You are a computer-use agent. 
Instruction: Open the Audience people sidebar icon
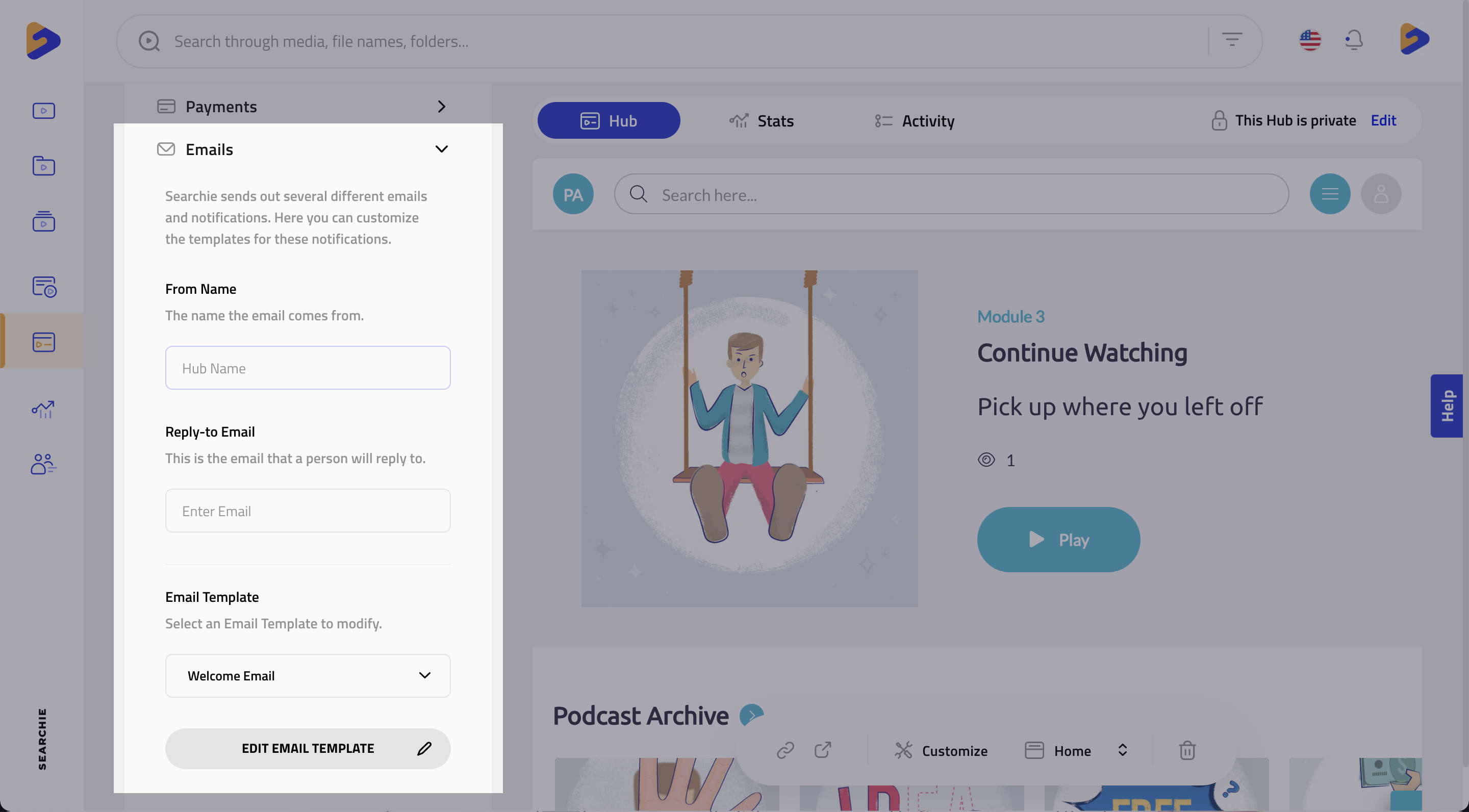tap(43, 464)
